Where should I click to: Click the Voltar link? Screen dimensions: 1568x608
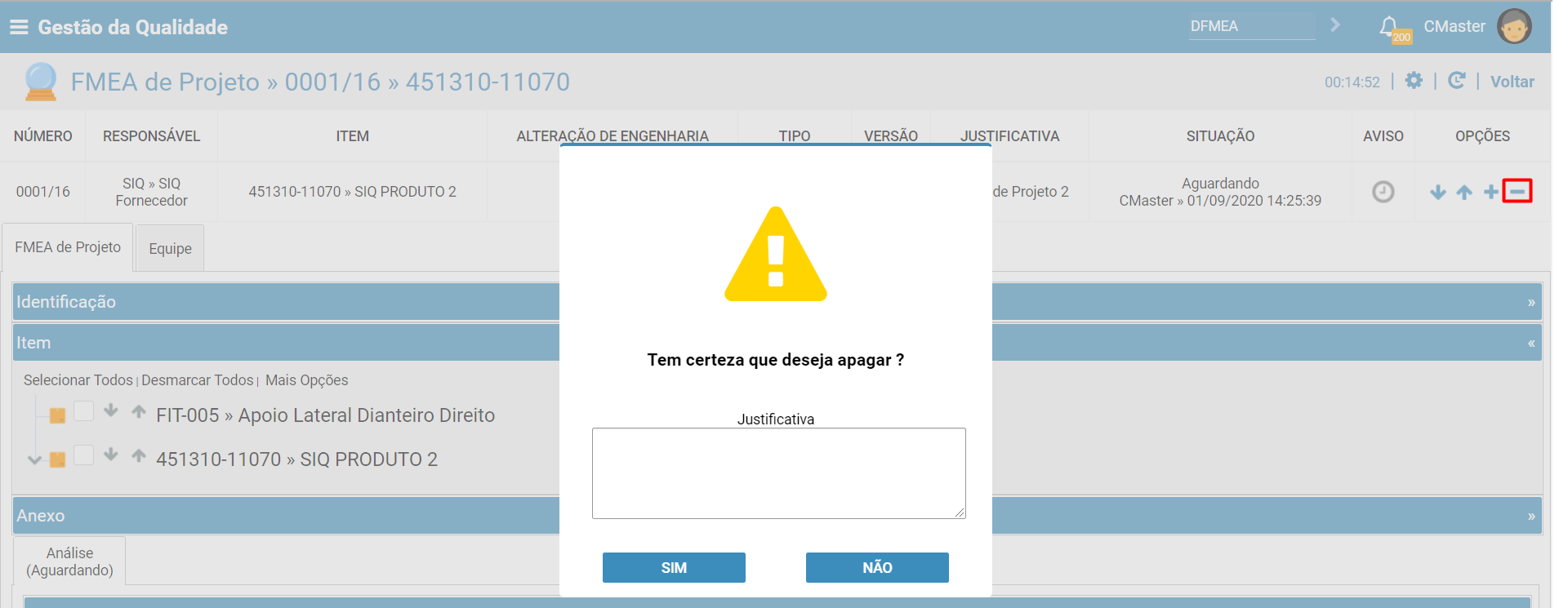click(x=1512, y=82)
